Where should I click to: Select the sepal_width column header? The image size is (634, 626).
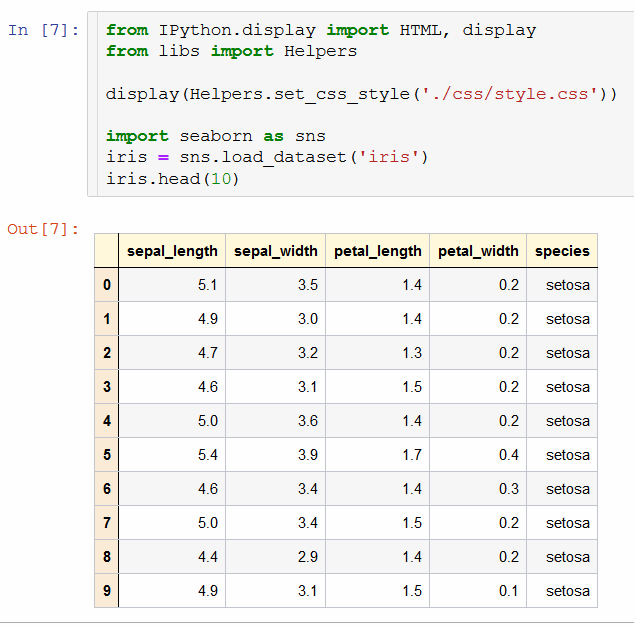(275, 251)
